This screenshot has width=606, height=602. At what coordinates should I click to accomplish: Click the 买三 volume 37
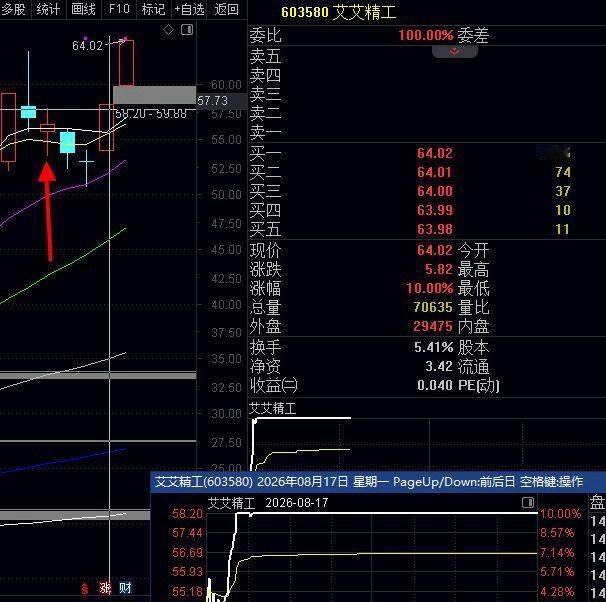(563, 191)
